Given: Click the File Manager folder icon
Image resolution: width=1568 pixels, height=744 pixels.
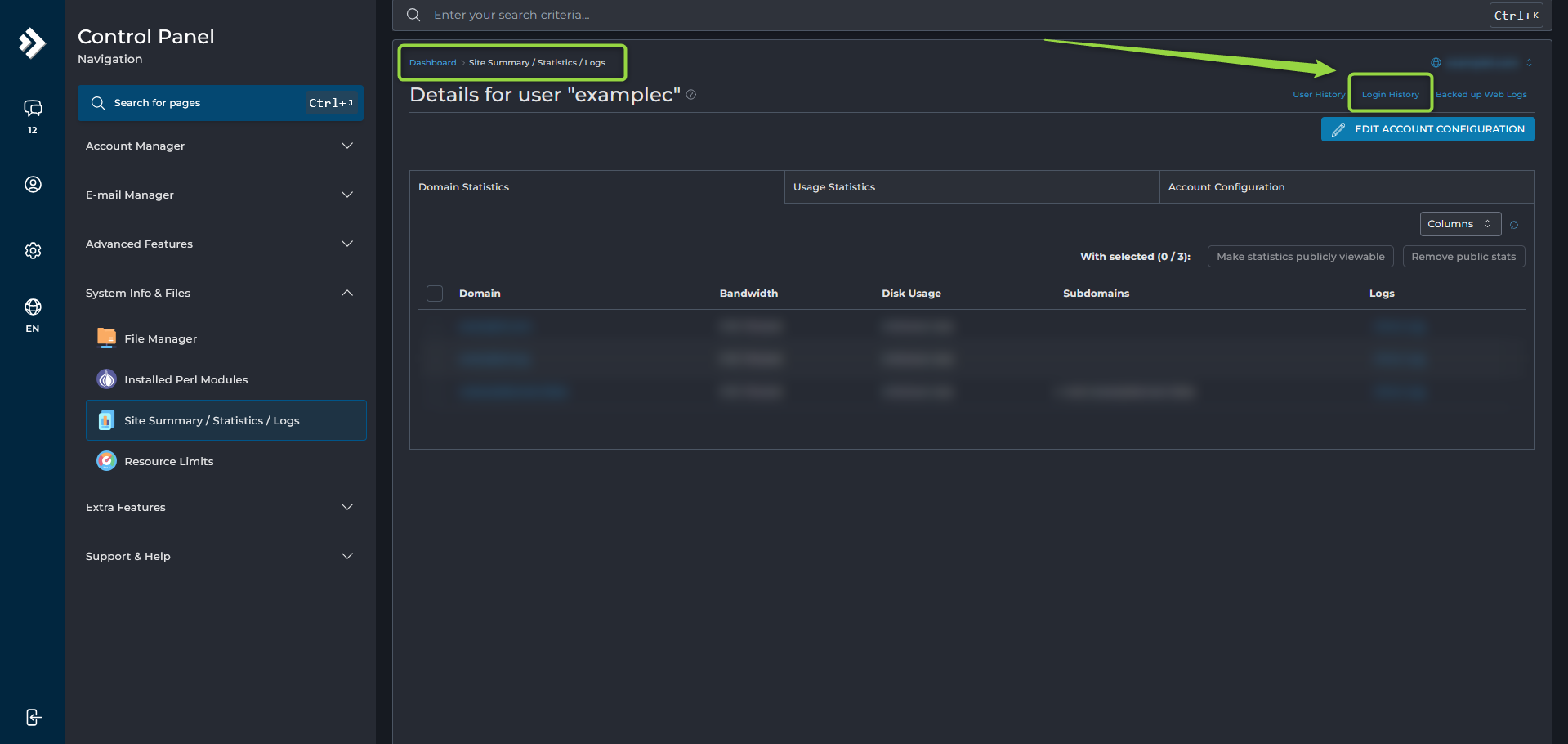Looking at the screenshot, I should point(106,338).
